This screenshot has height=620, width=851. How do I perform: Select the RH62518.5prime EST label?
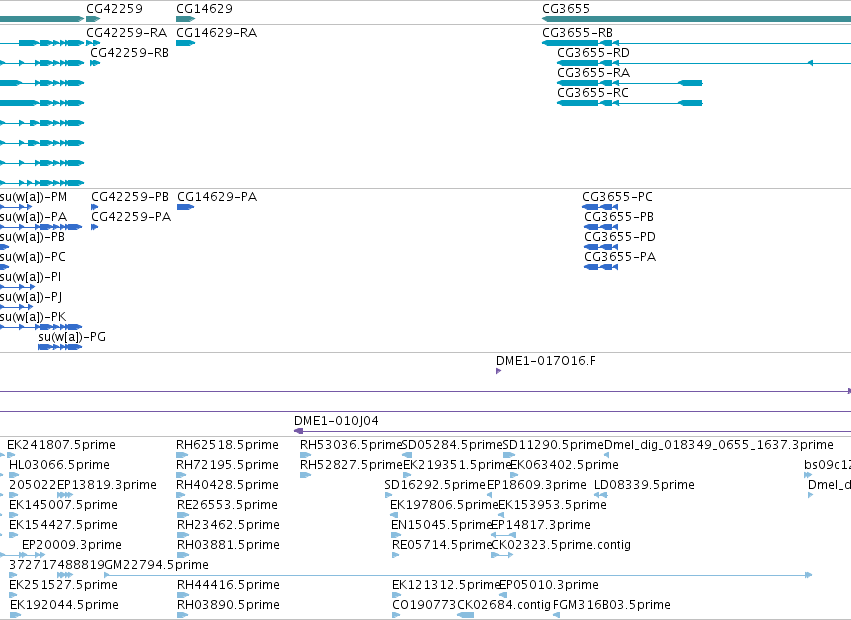point(227,445)
